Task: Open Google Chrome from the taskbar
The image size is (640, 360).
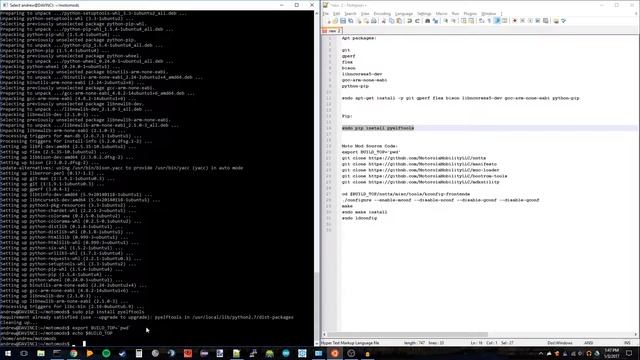Action: click(73, 353)
